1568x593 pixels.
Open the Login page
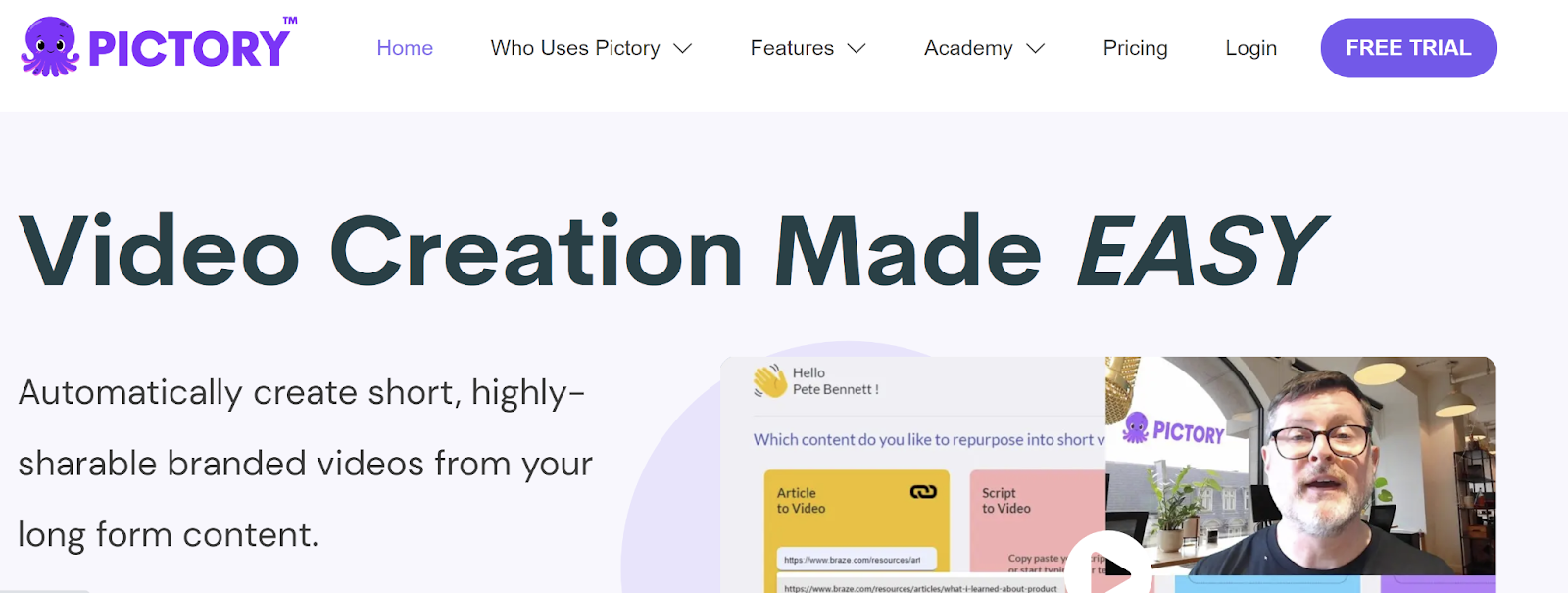(x=1250, y=48)
